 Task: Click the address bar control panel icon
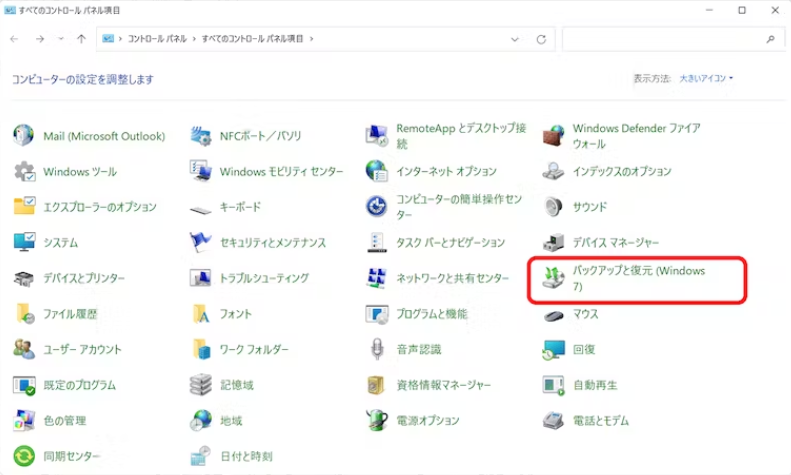pos(108,39)
